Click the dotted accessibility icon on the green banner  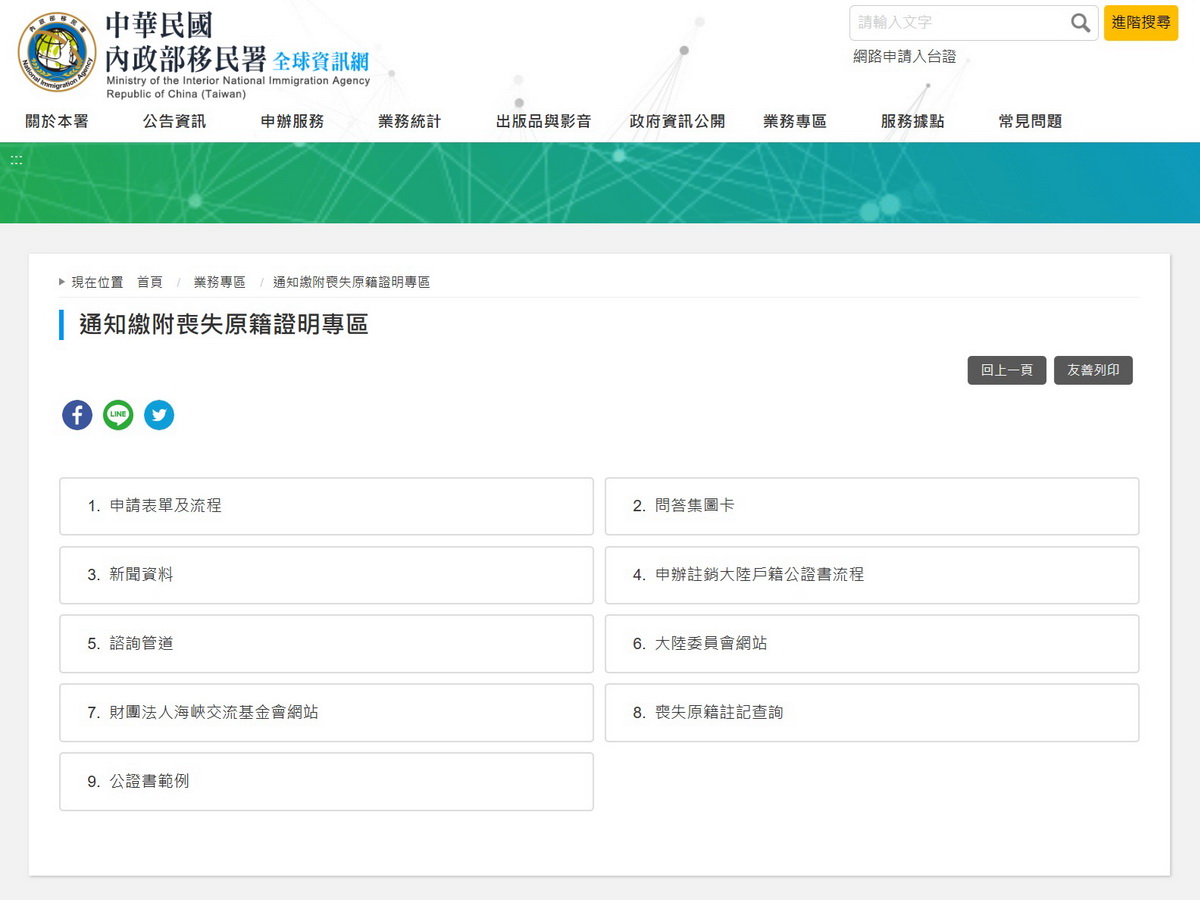pos(15,158)
